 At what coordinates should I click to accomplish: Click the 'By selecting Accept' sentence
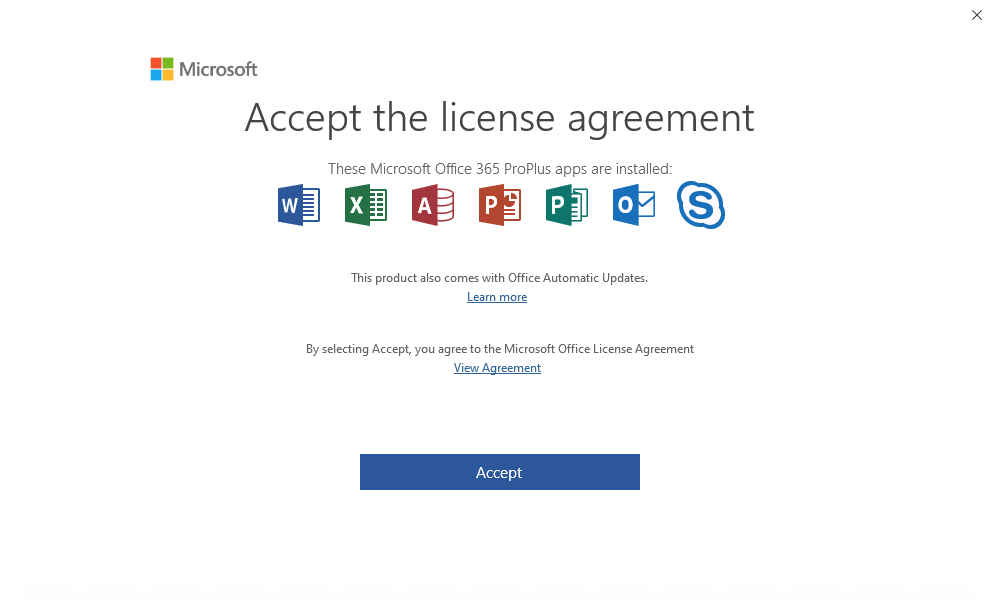(499, 349)
